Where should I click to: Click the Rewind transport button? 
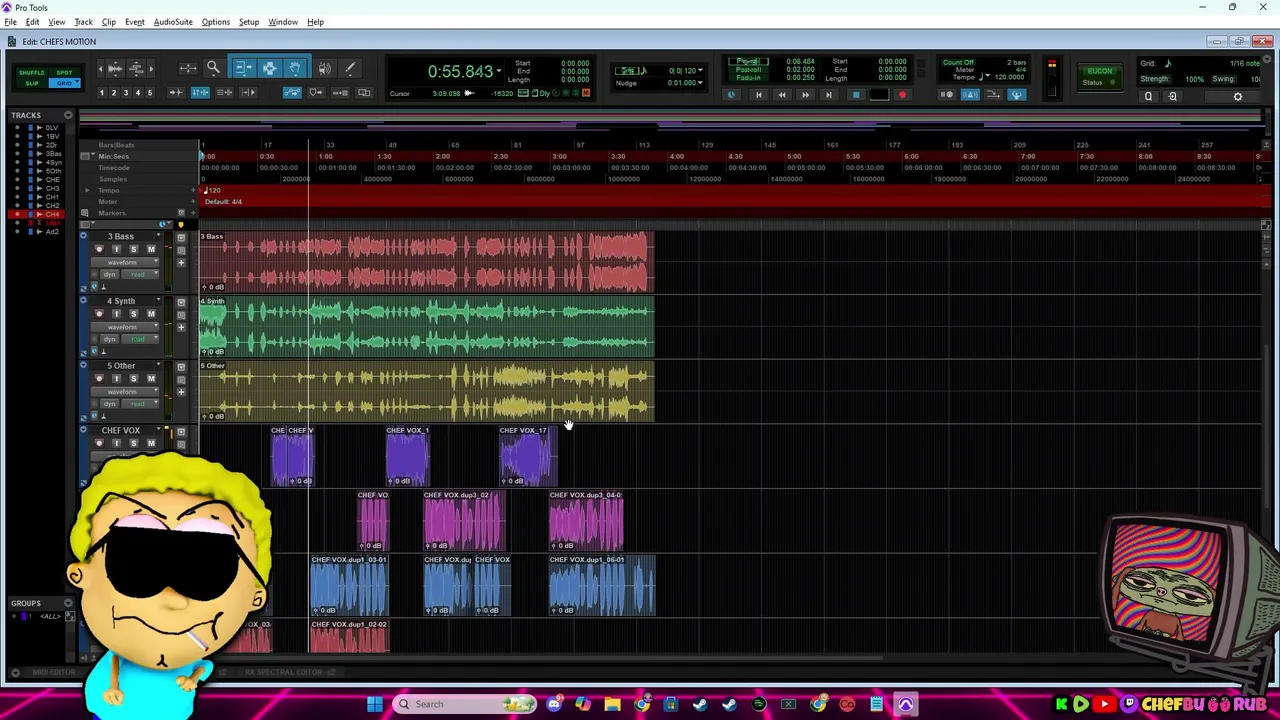782,95
